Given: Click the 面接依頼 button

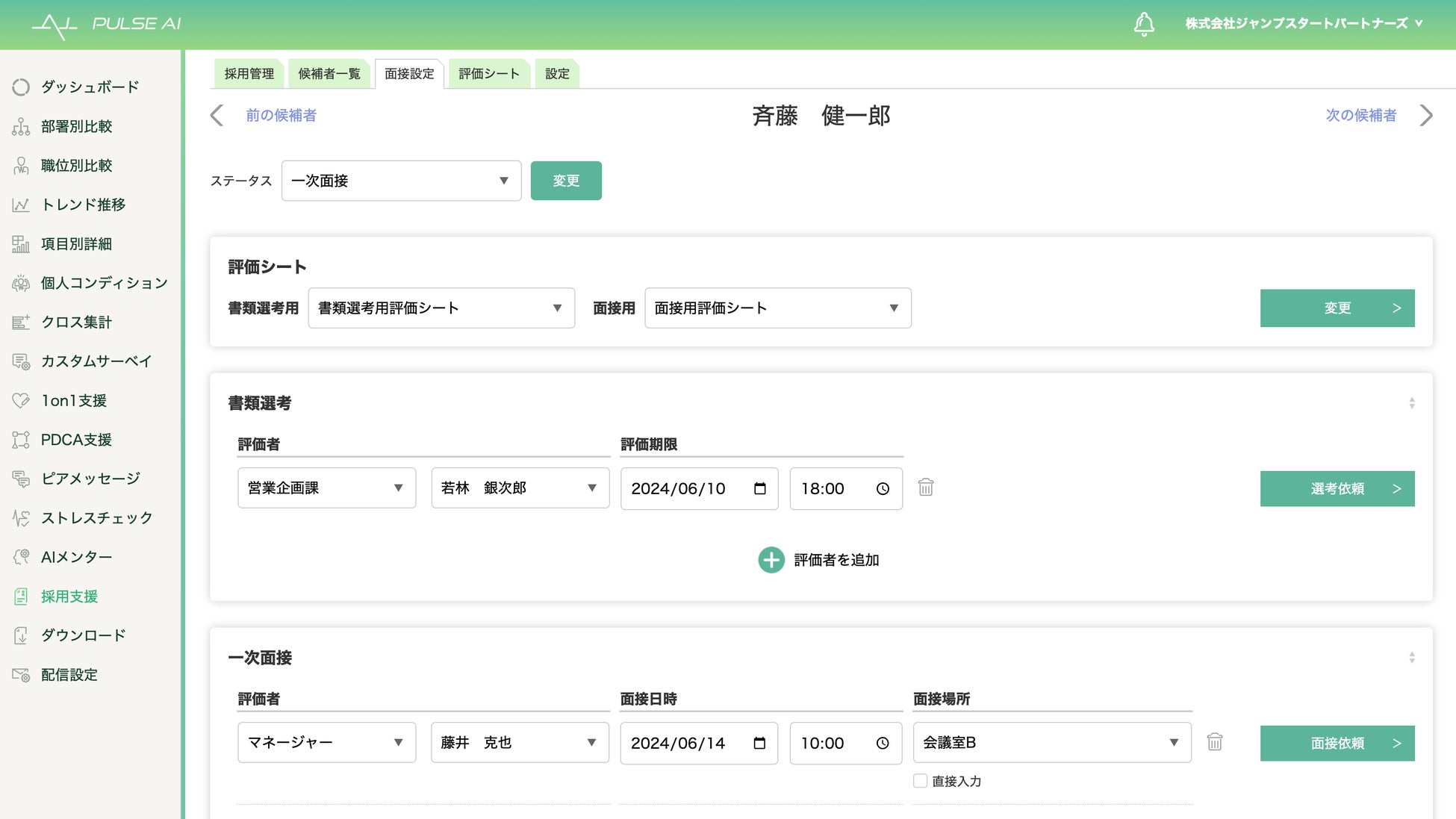Looking at the screenshot, I should pyautogui.click(x=1337, y=743).
